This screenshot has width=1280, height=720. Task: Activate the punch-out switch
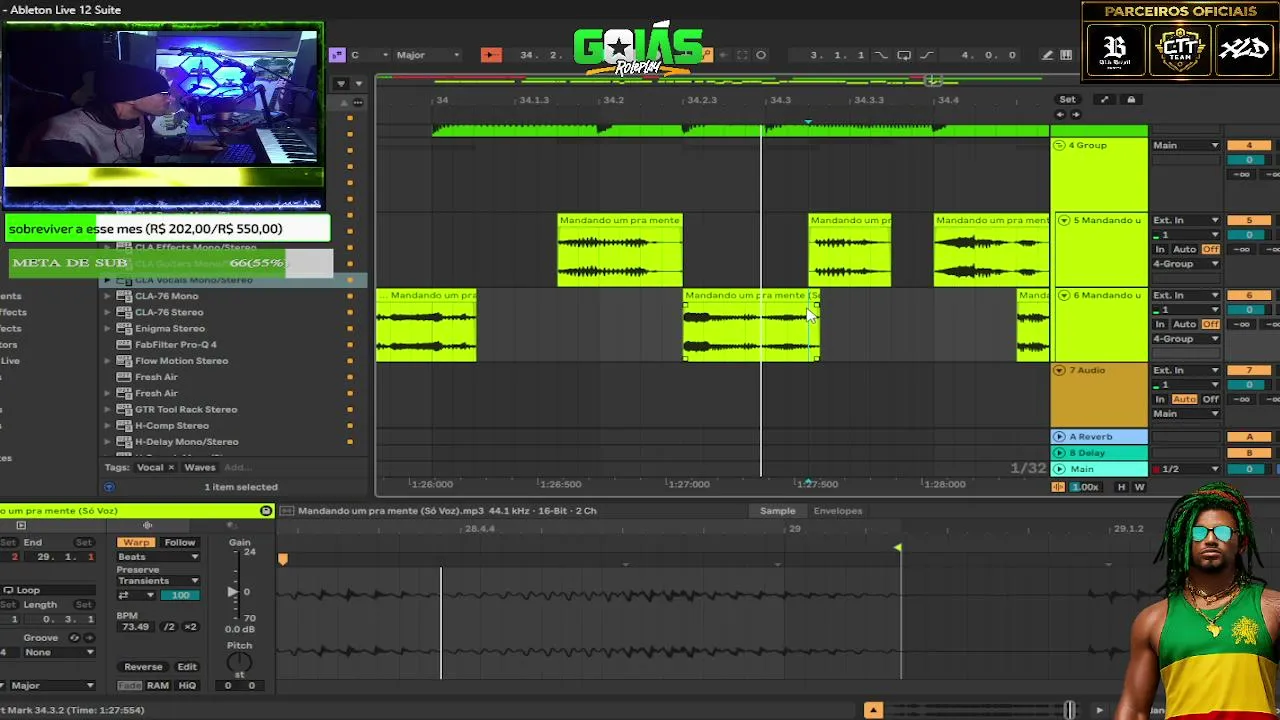coord(926,55)
